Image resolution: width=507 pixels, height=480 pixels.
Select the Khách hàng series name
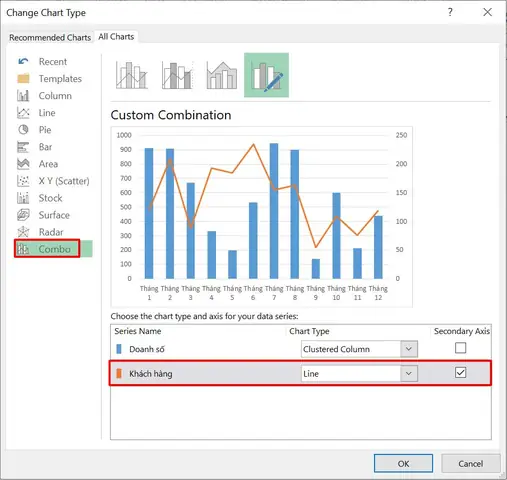(151, 374)
